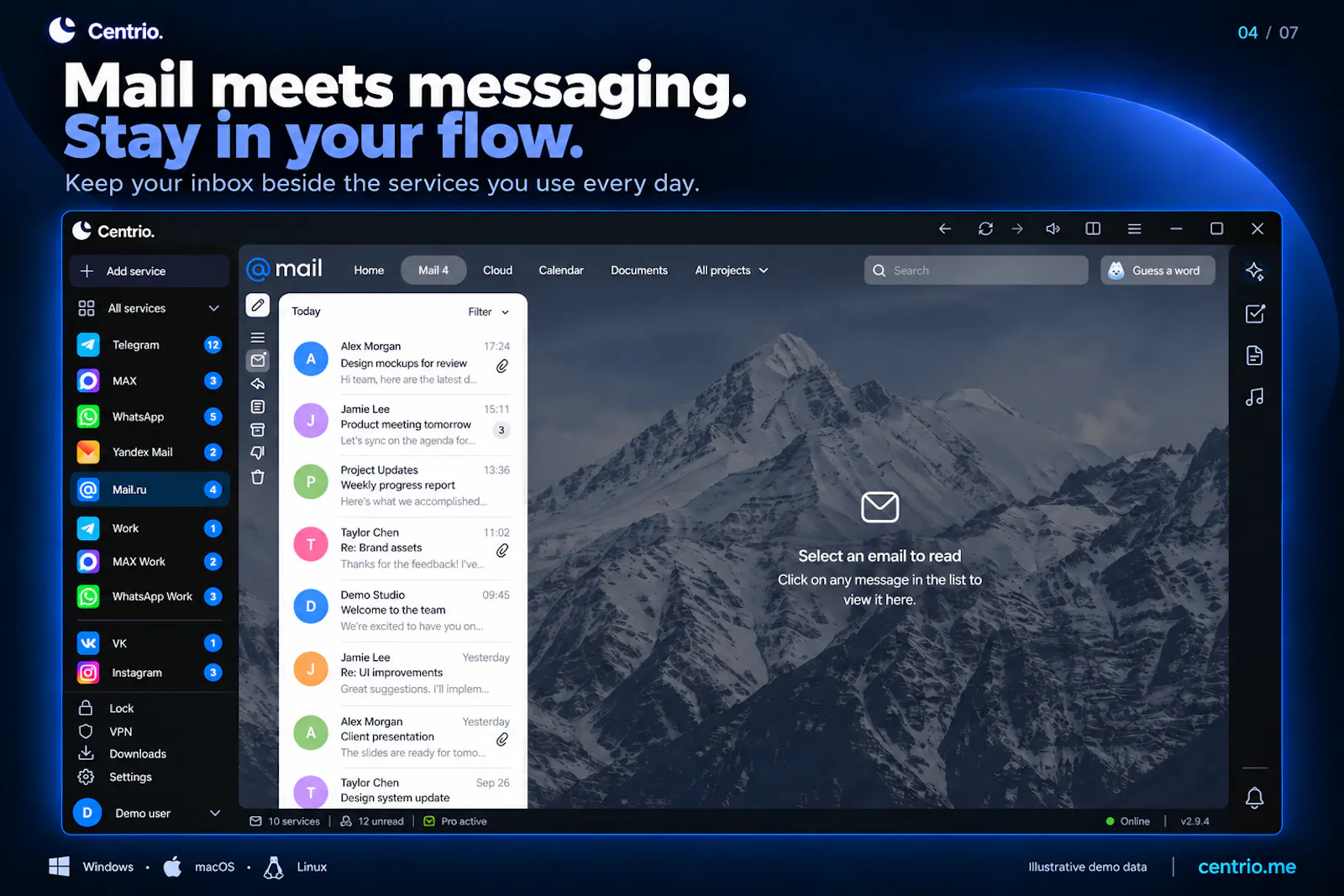Click the Documents tab

[639, 270]
